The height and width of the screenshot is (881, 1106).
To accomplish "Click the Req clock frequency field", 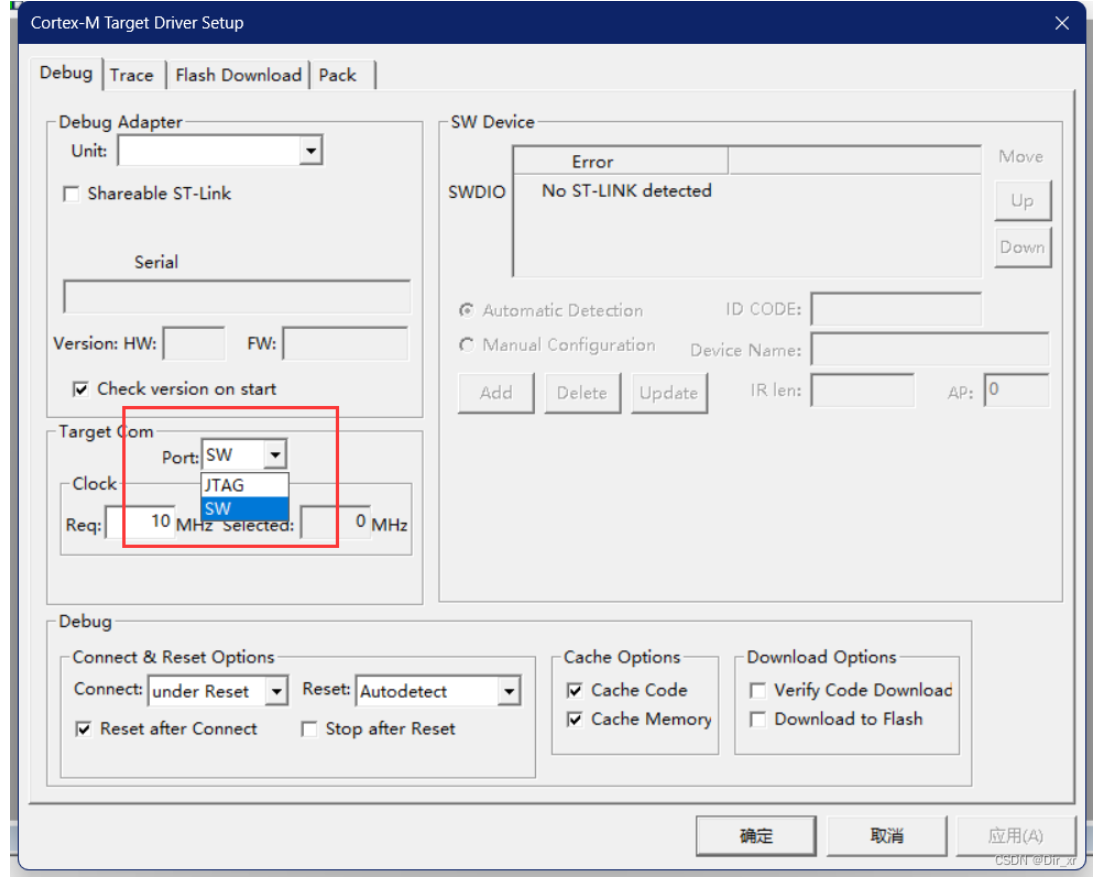I will click(140, 522).
